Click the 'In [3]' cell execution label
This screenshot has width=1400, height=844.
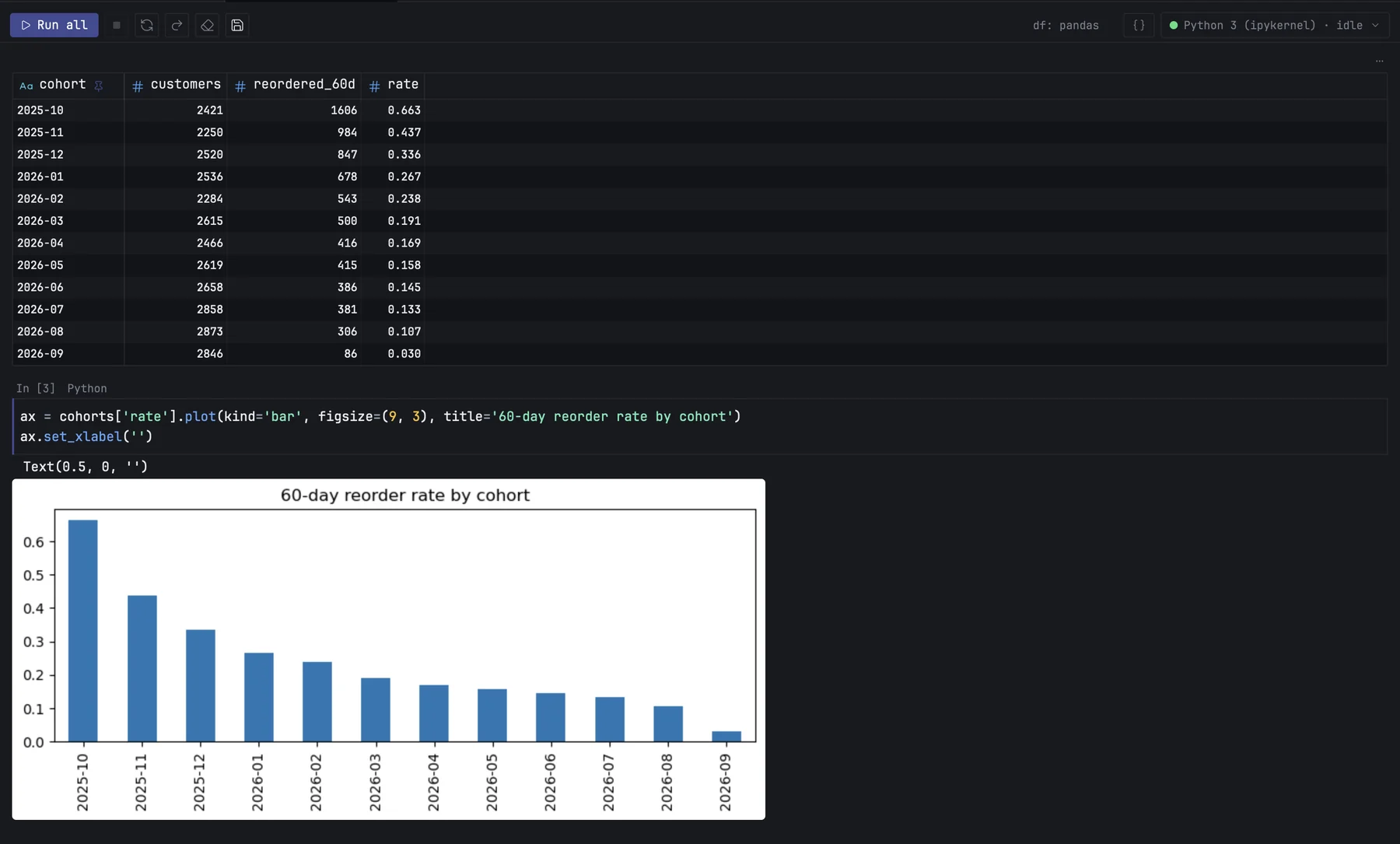click(x=36, y=388)
